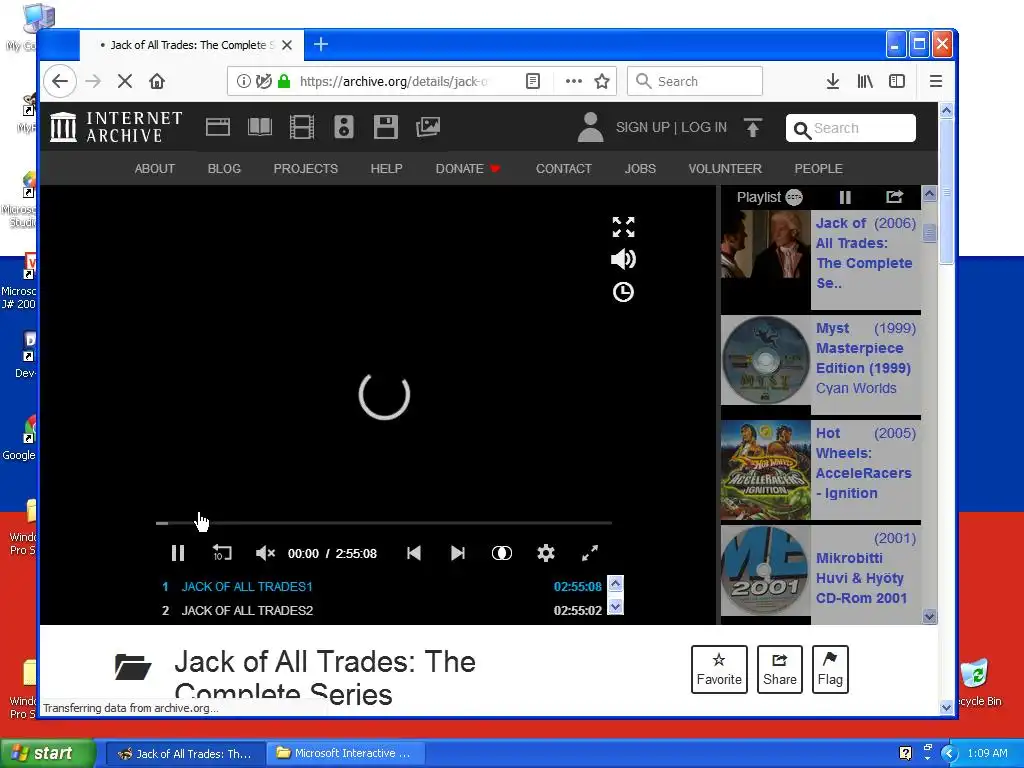
Task: Click the Firefox back arrow button
Action: click(60, 81)
